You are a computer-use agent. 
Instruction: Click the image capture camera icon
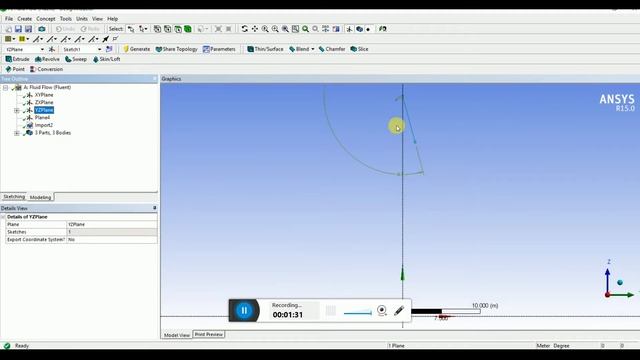(x=42, y=29)
